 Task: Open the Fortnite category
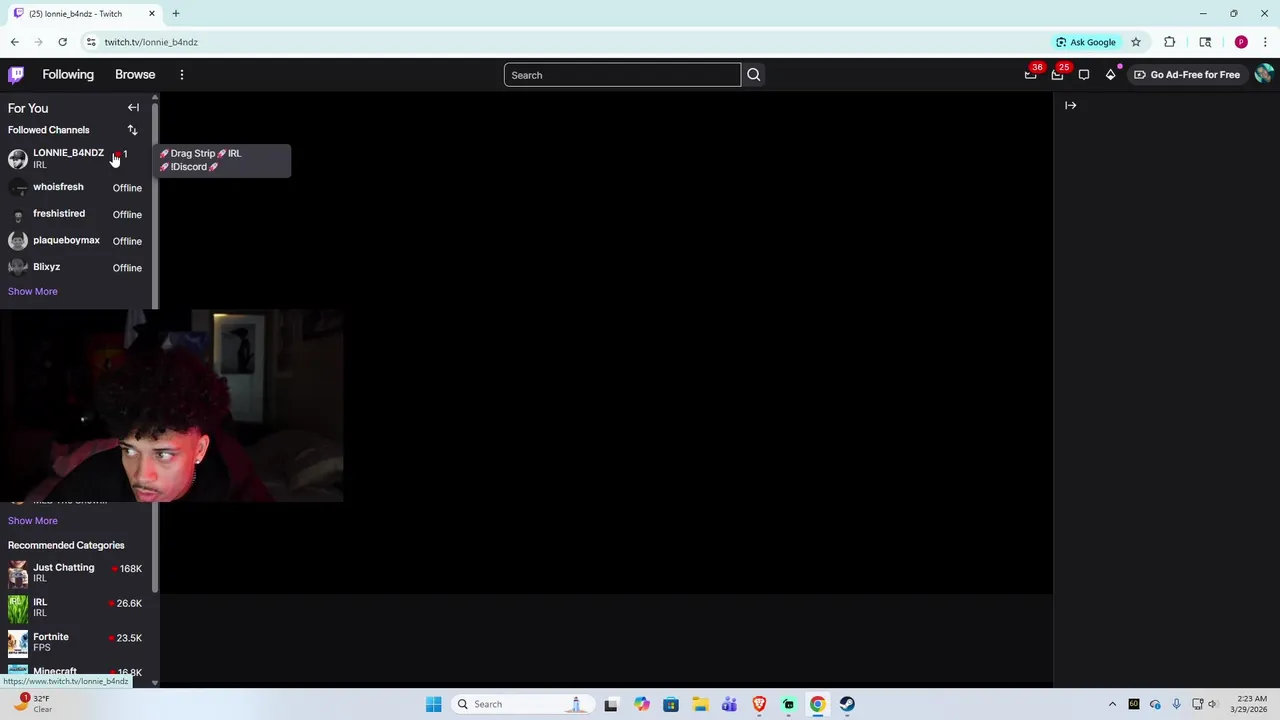pos(77,642)
